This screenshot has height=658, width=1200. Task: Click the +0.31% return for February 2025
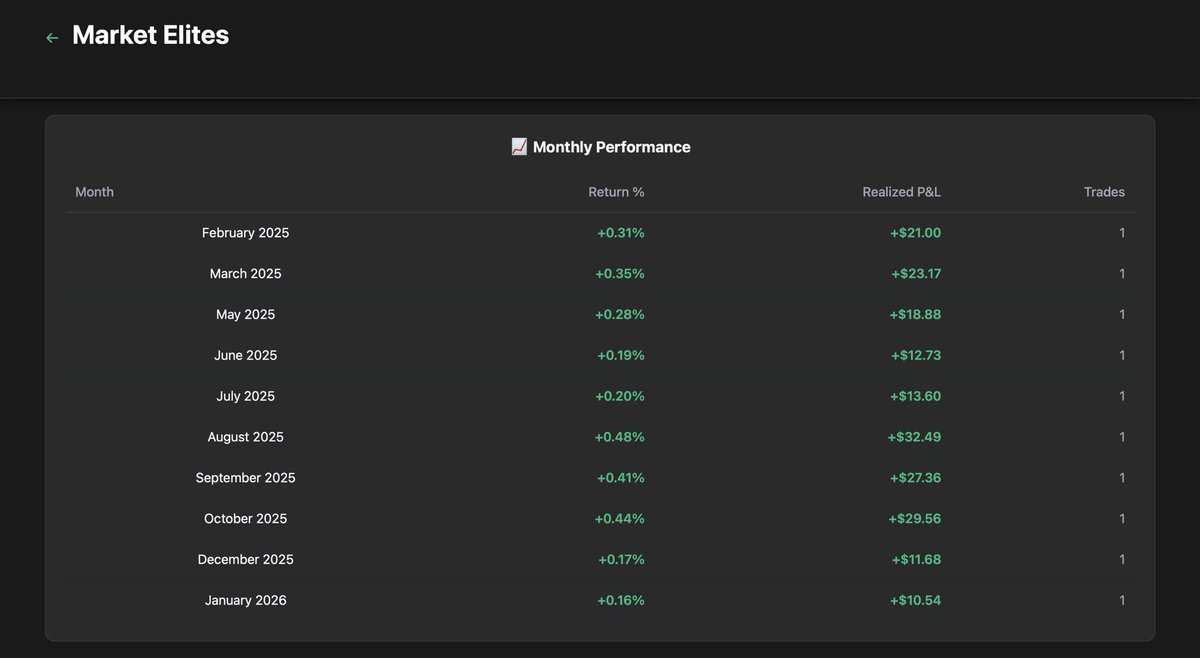pos(621,233)
